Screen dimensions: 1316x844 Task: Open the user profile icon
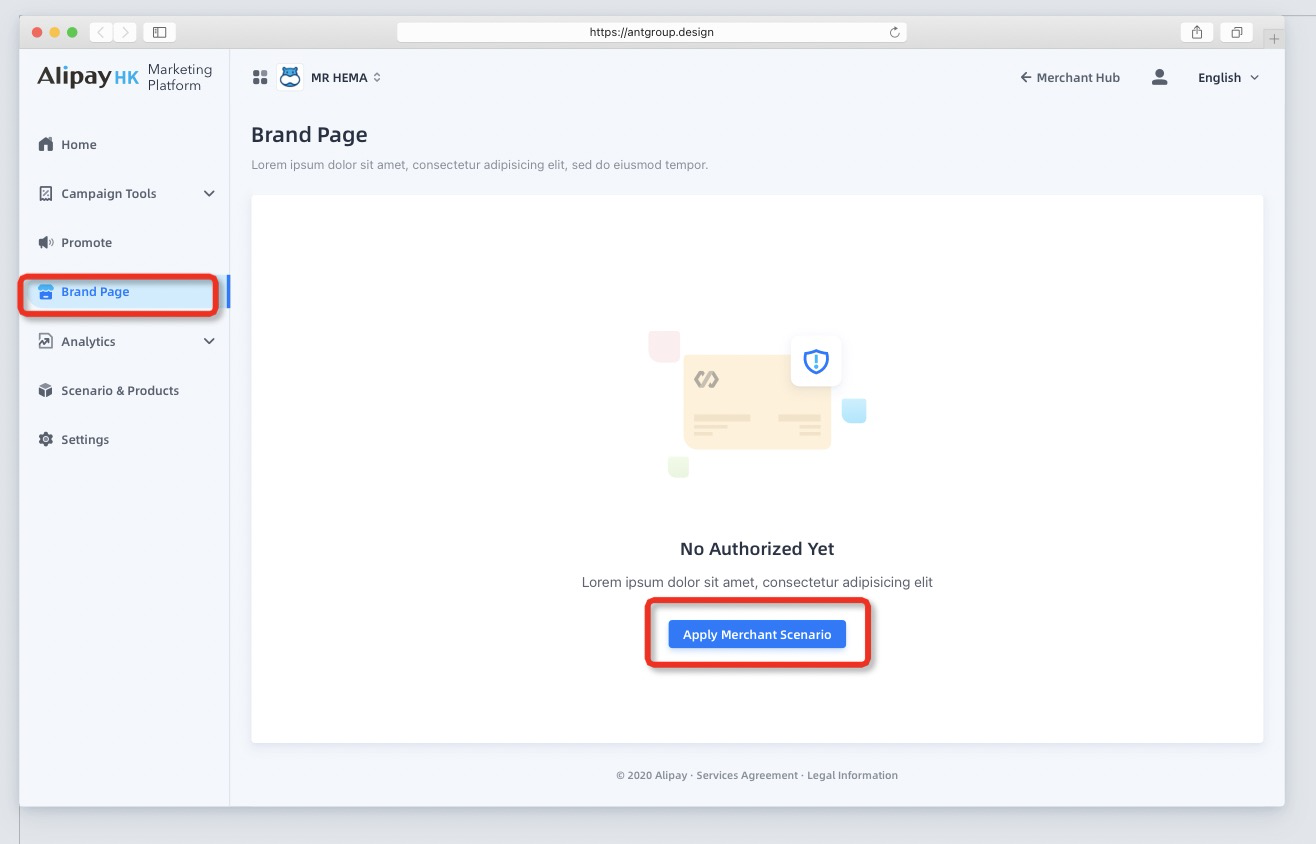[1159, 77]
